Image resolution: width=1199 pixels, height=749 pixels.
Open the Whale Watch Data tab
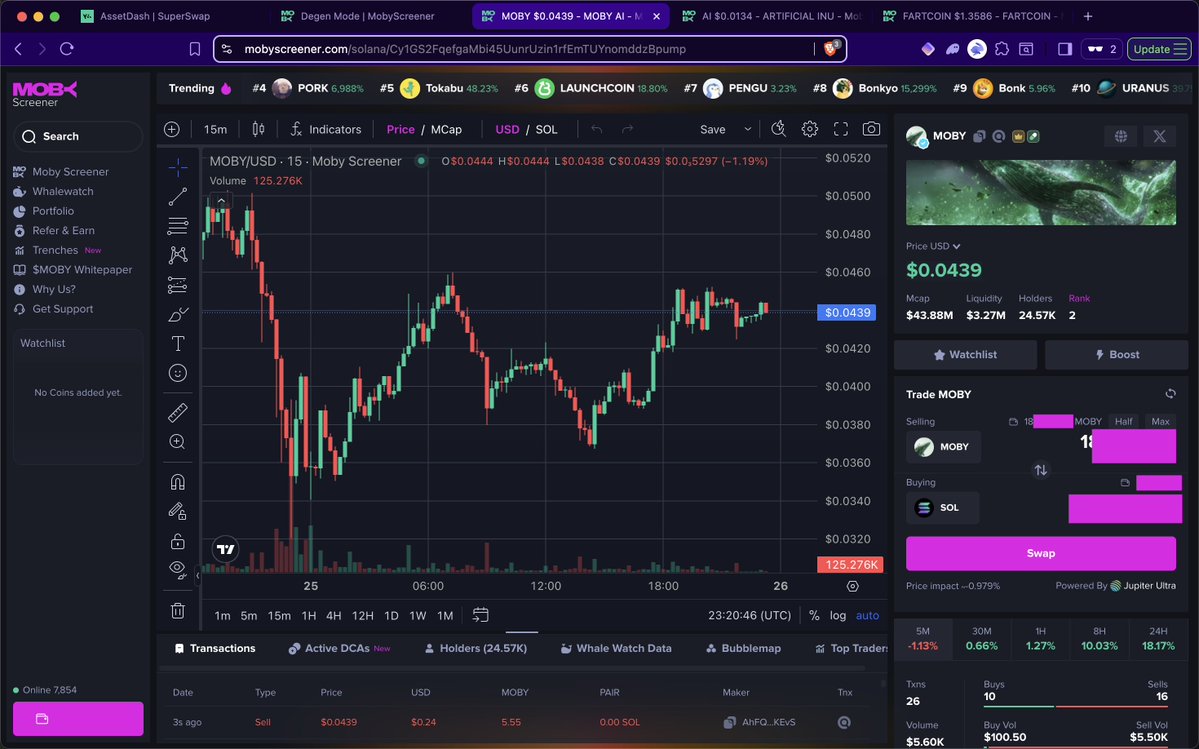(x=616, y=648)
